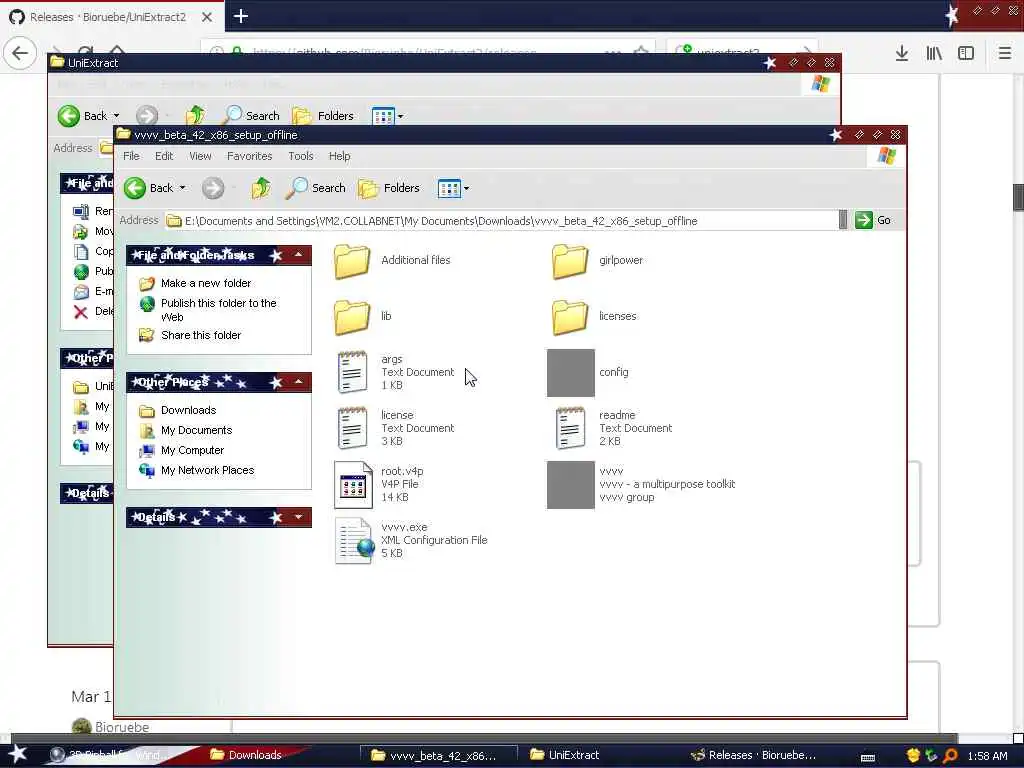The image size is (1024, 768).
Task: Click Publish this folder to the Web
Action: click(x=218, y=310)
